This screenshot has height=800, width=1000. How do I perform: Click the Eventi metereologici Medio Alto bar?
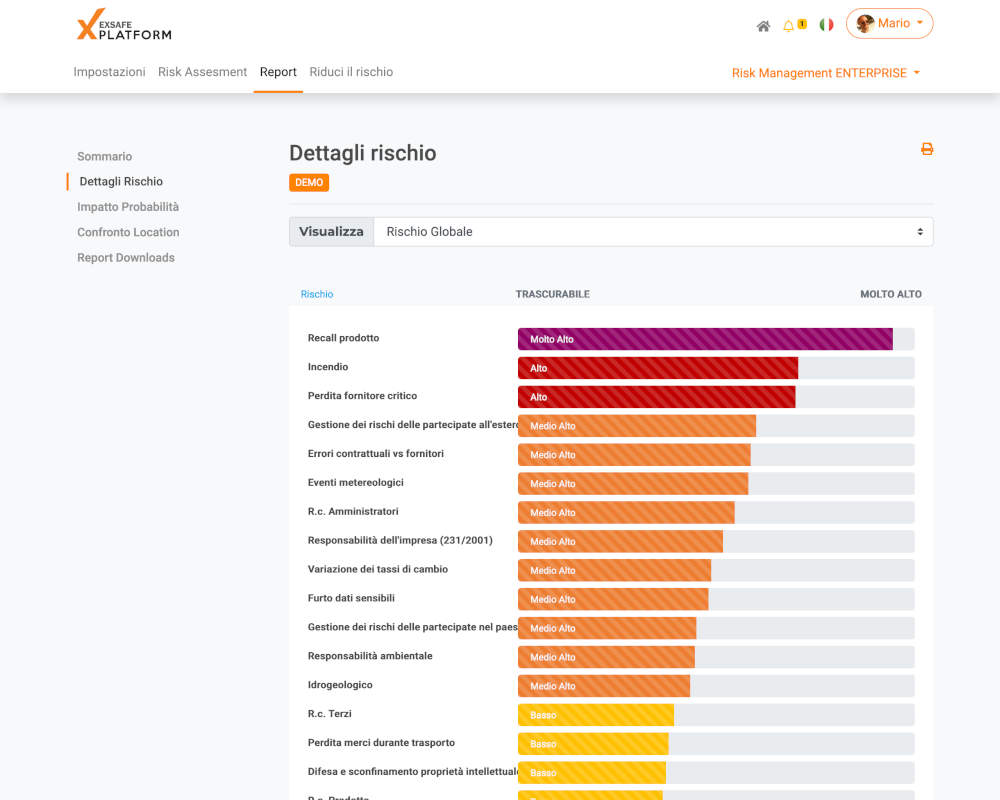[633, 484]
